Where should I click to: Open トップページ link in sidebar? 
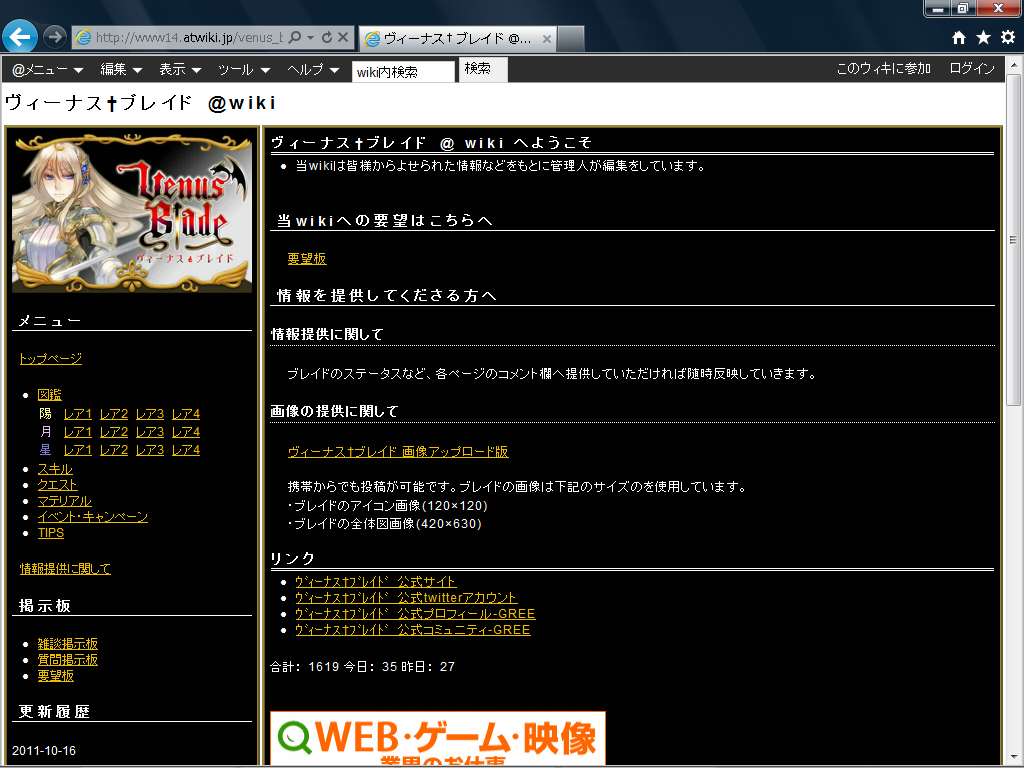[51, 359]
